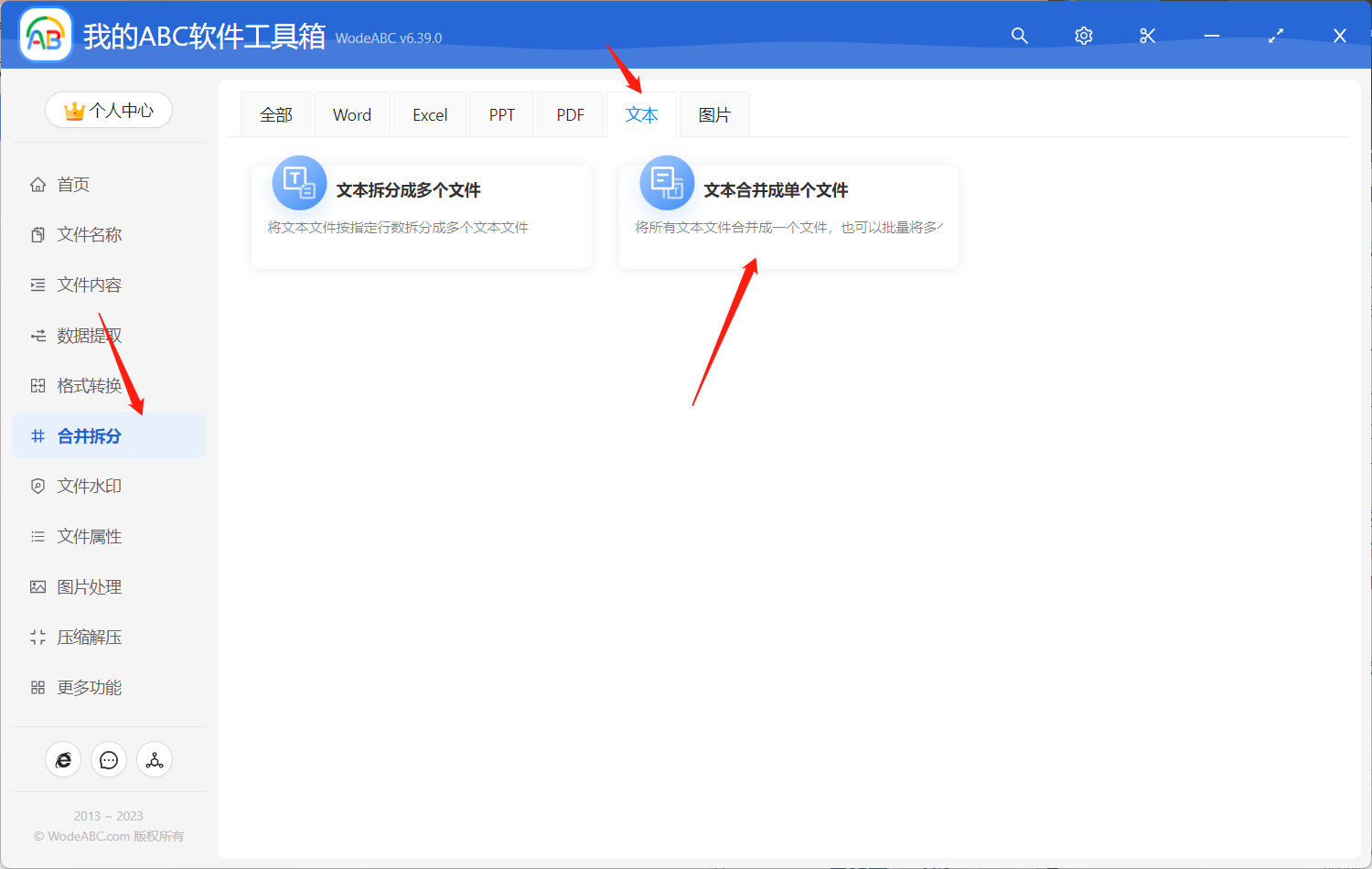The height and width of the screenshot is (869, 1372).
Task: Open the settings gear icon
Action: point(1083,36)
